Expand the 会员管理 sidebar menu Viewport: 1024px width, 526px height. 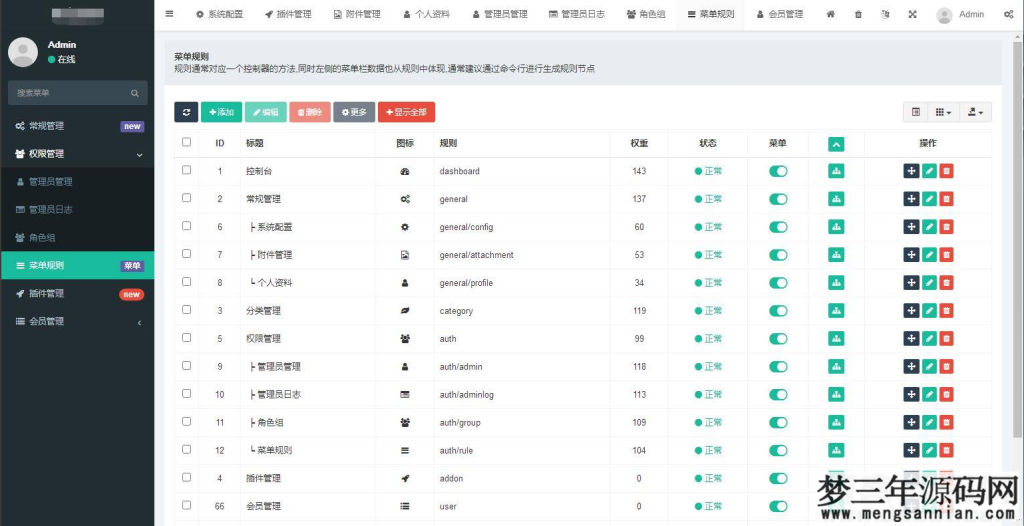77,321
